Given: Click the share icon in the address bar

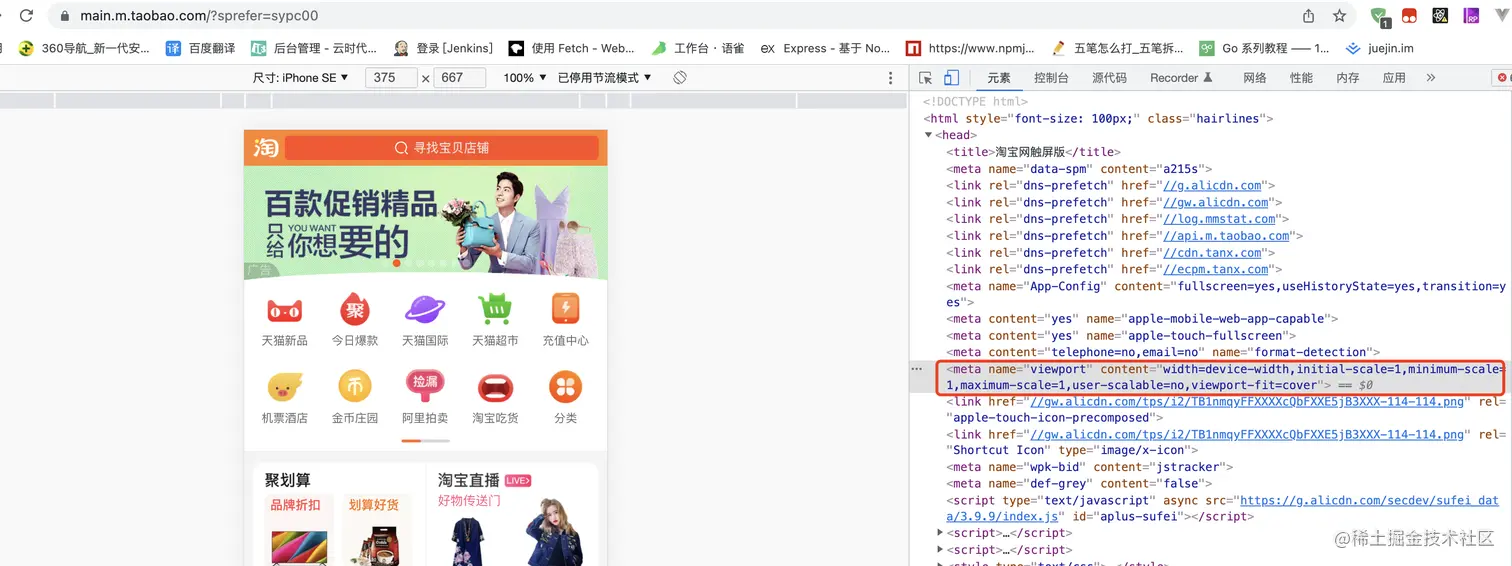Looking at the screenshot, I should 1309,16.
